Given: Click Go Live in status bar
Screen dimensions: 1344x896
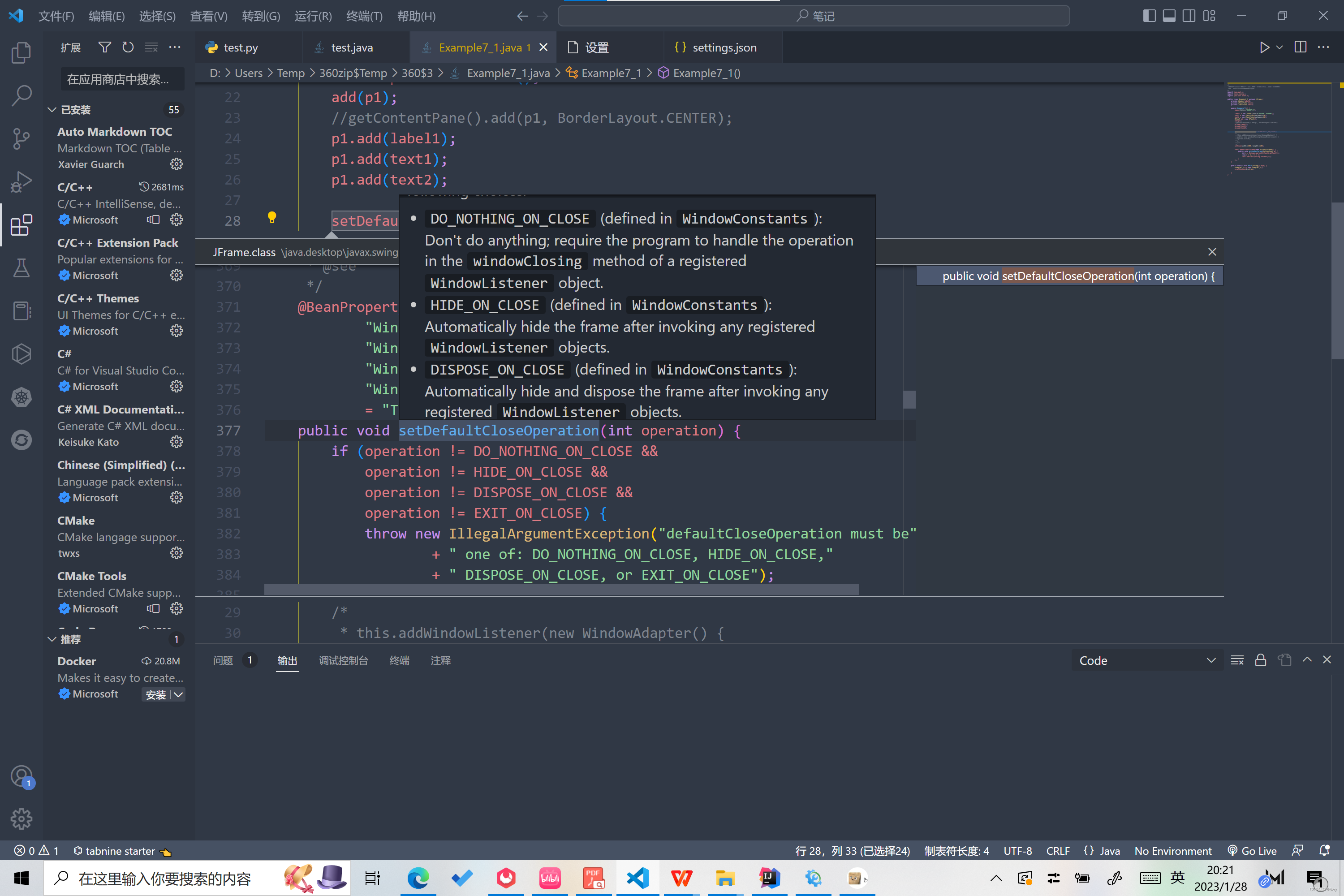Looking at the screenshot, I should (x=1252, y=851).
